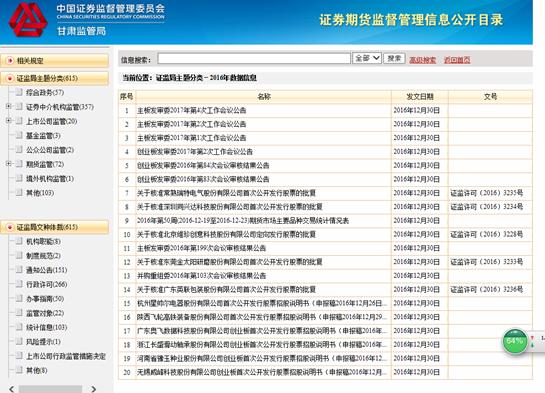The image size is (545, 393).
Task: Click the 搜索 search button
Action: (x=394, y=58)
